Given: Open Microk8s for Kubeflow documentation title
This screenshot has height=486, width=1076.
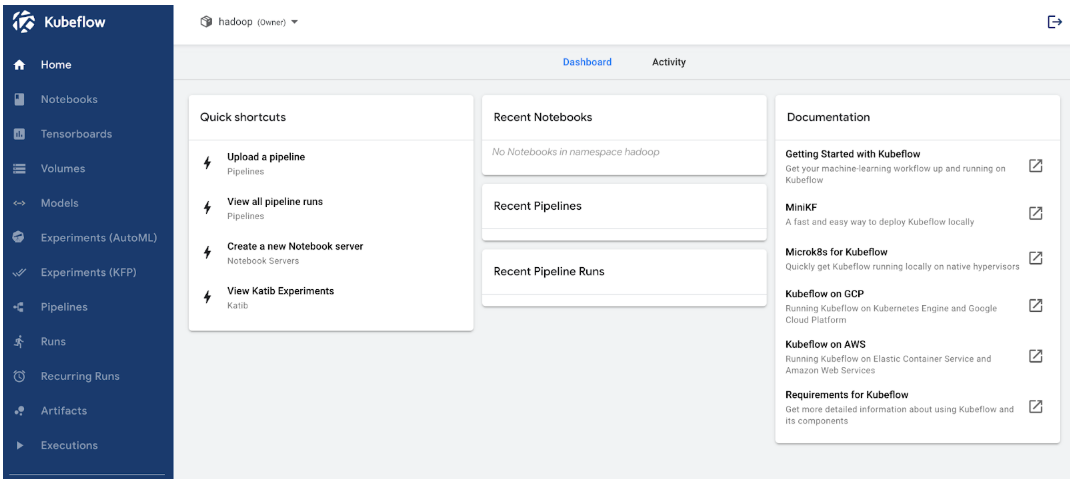Looking at the screenshot, I should point(837,252).
